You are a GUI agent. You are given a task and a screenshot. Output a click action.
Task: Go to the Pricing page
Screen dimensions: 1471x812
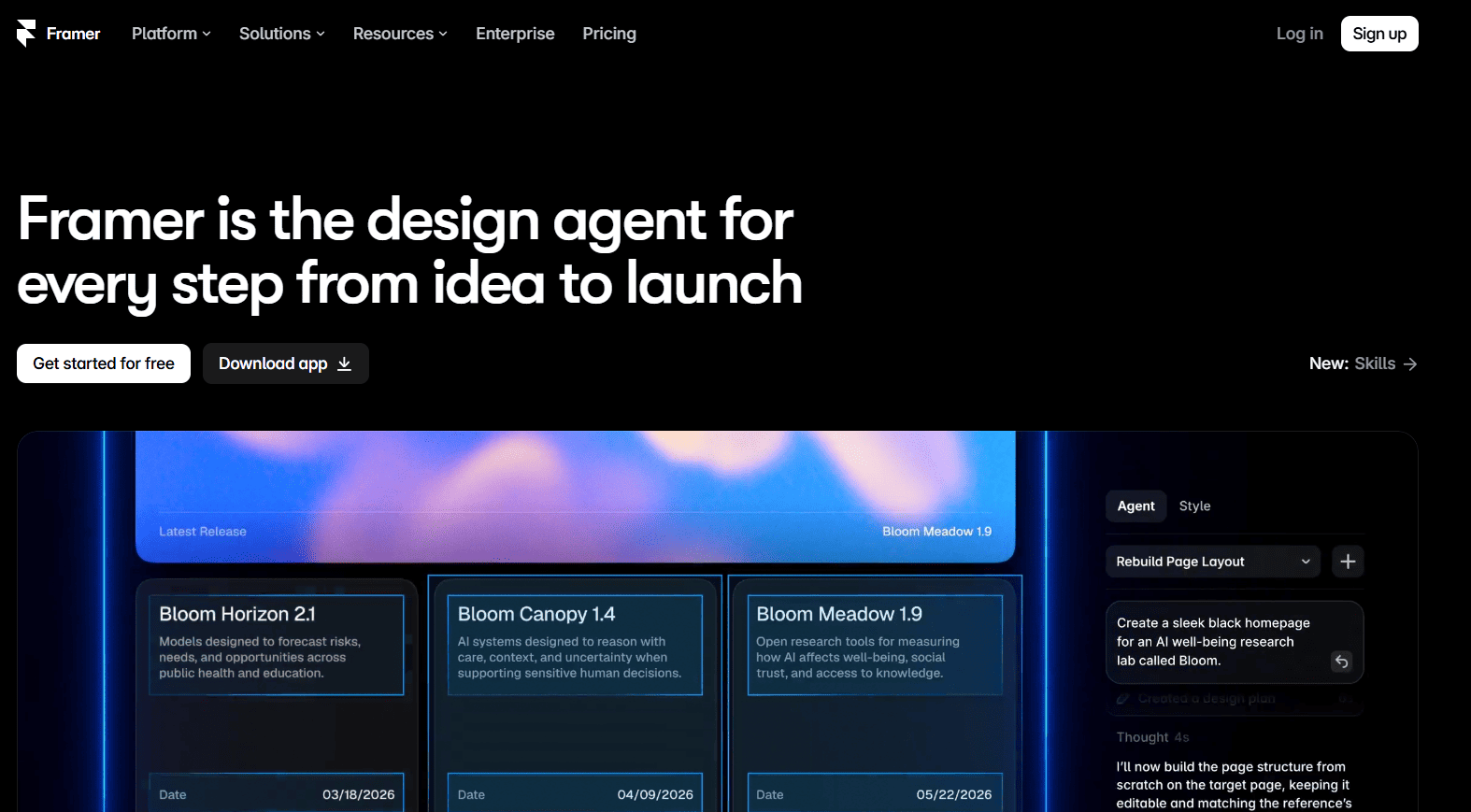[609, 34]
